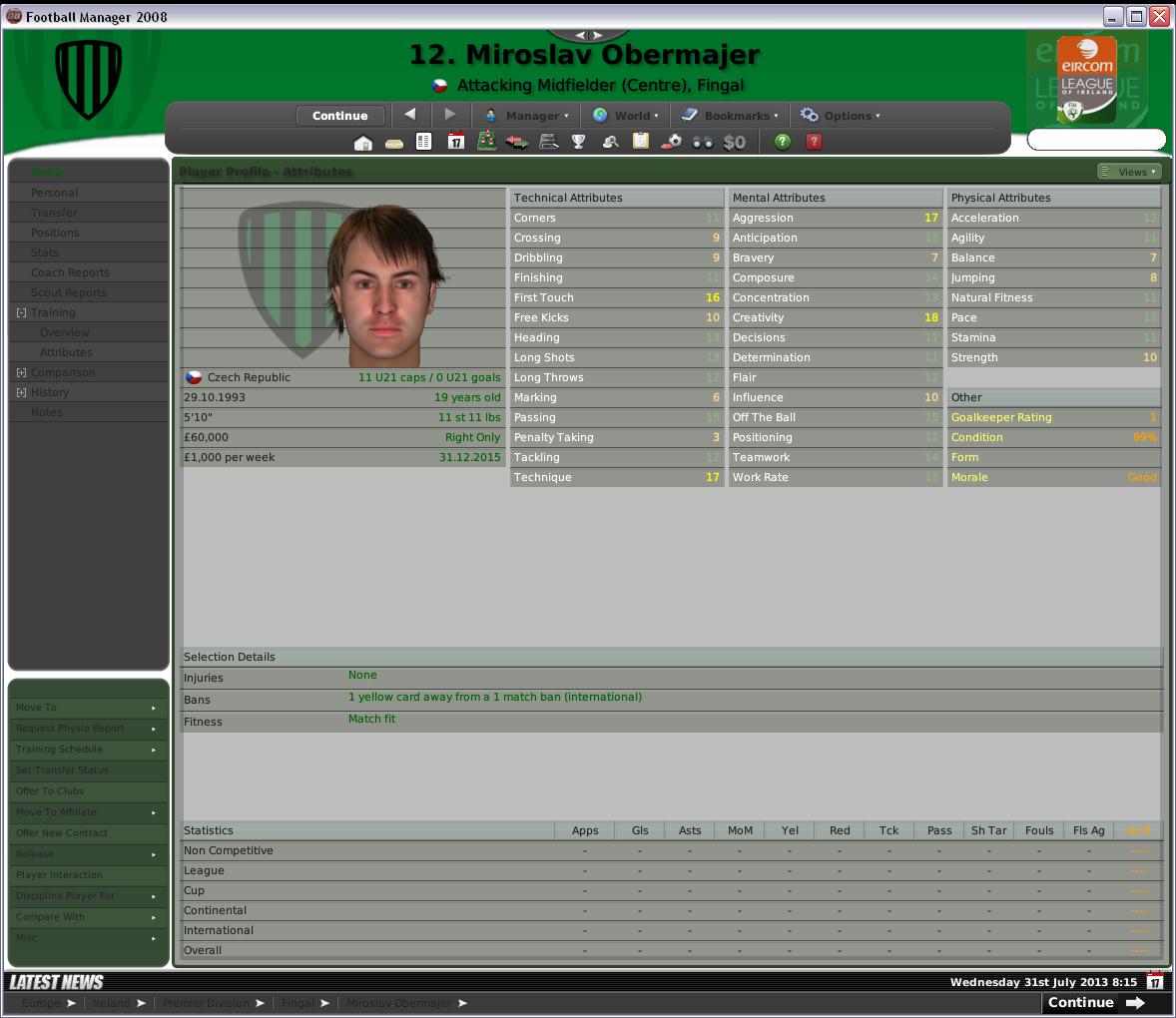Click Set Transfer Status

[x=88, y=769]
